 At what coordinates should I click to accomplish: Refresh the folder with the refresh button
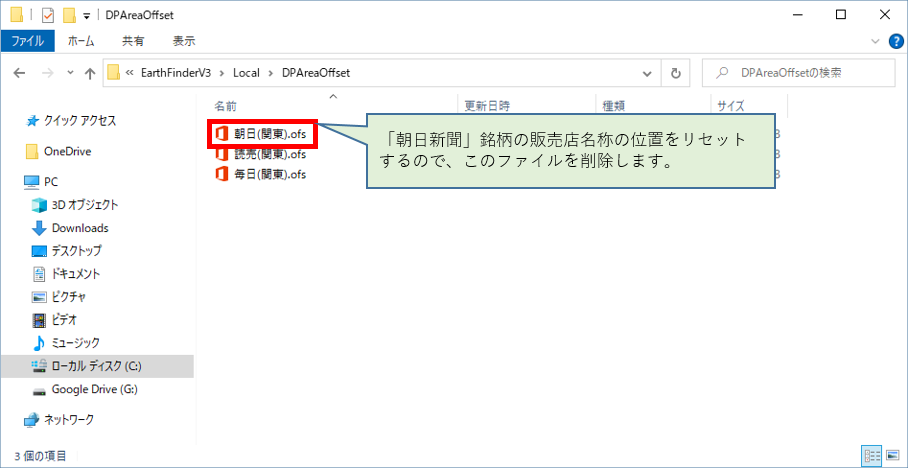click(675, 74)
